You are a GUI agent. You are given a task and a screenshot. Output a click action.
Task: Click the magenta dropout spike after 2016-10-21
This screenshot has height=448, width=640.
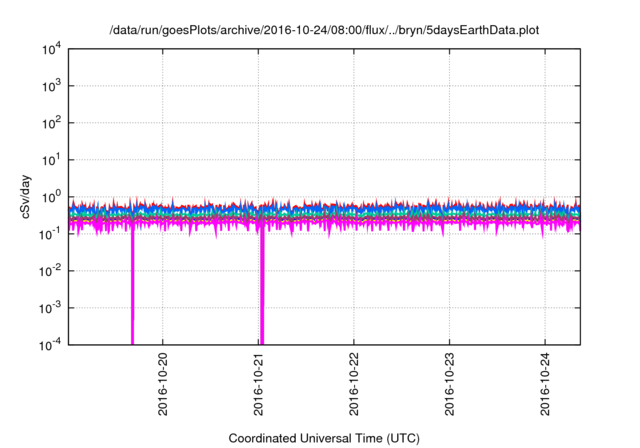pos(262,286)
